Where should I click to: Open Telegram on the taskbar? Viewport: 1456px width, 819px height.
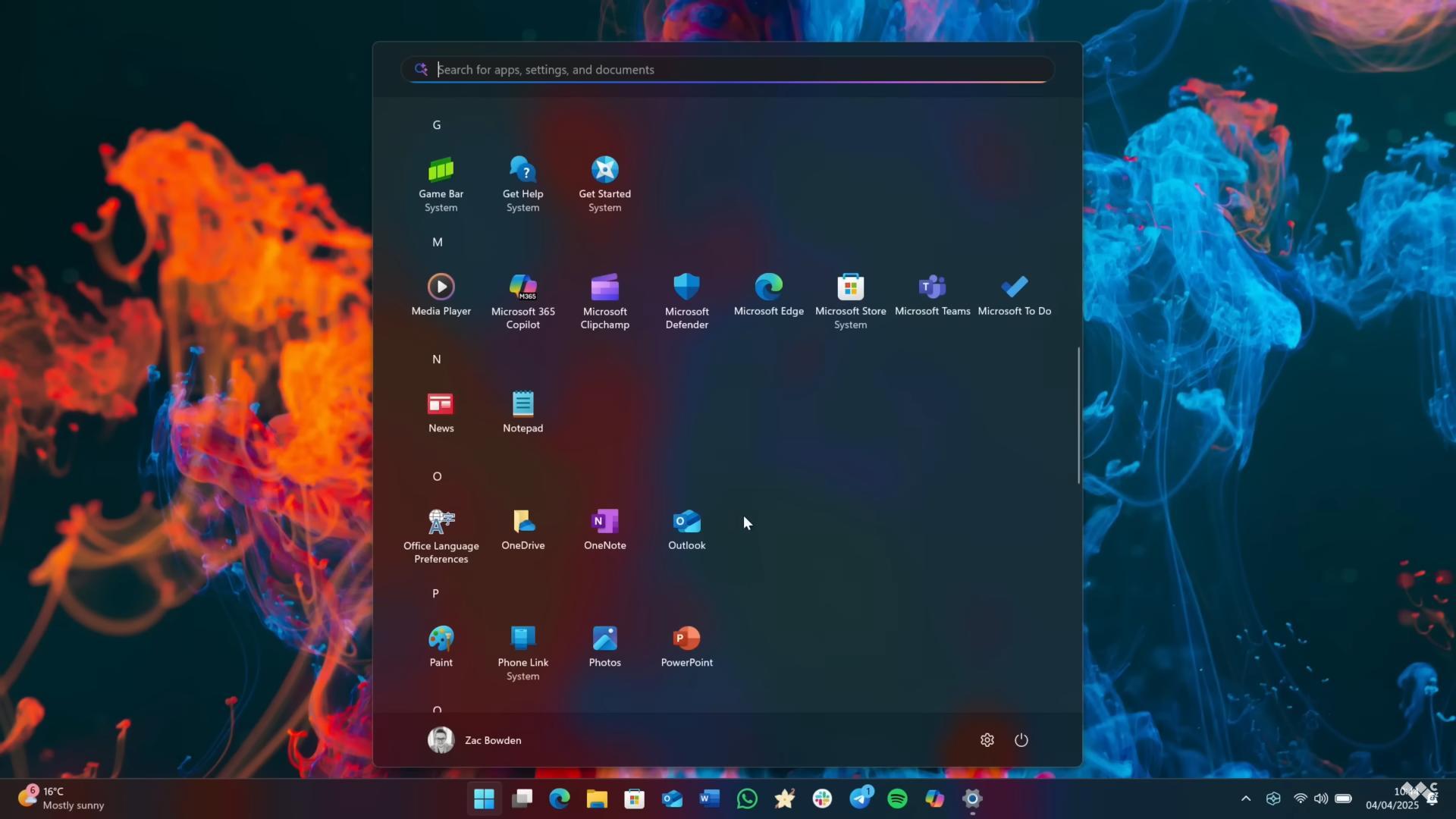tap(860, 799)
